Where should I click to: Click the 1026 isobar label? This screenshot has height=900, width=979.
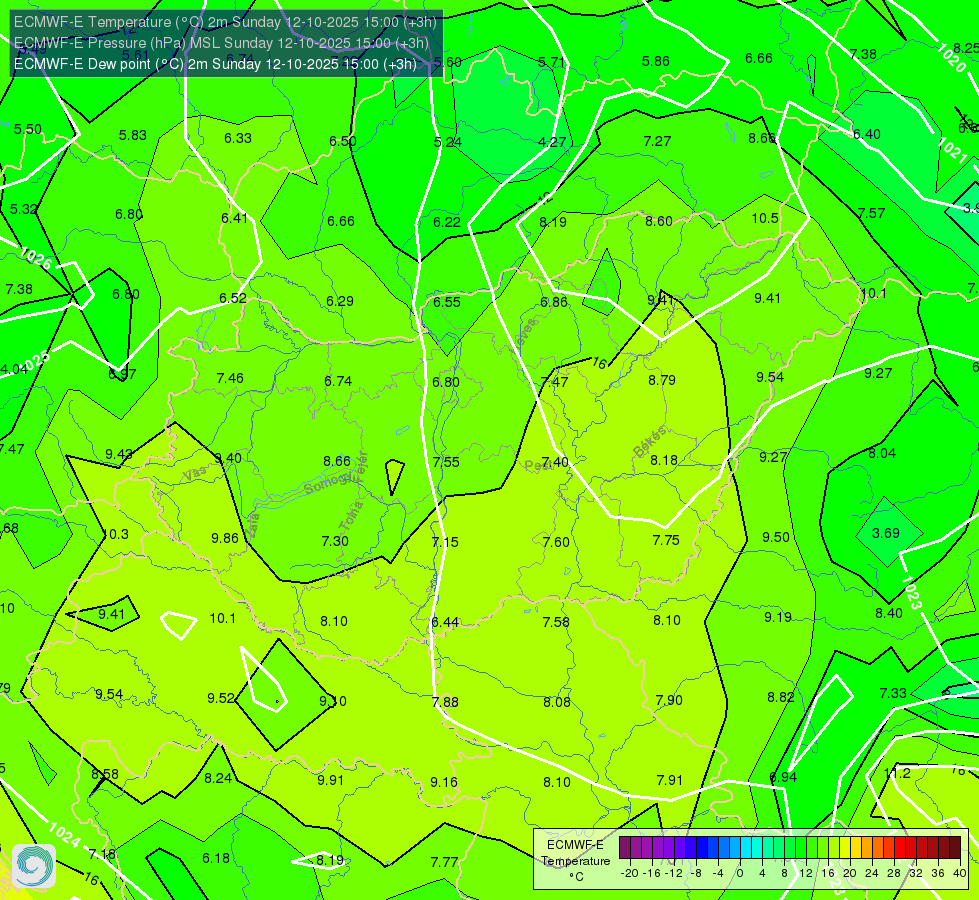36,258
